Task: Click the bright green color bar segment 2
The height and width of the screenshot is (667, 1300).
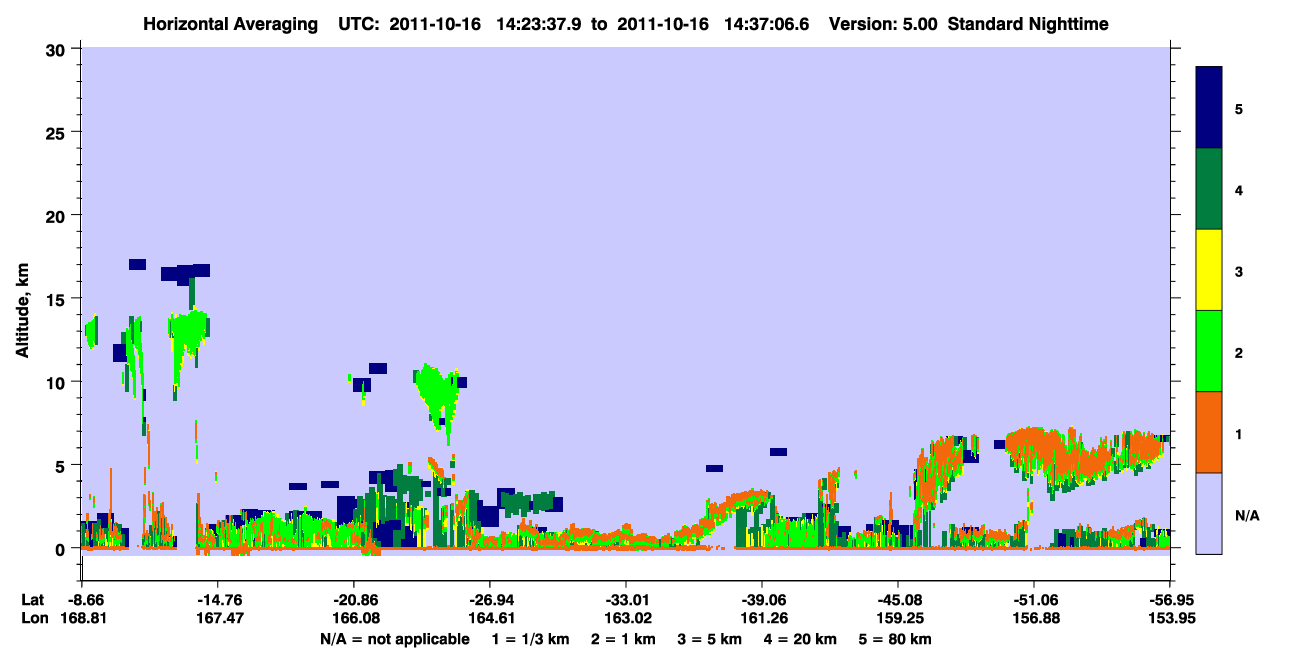Action: pyautogui.click(x=1209, y=351)
